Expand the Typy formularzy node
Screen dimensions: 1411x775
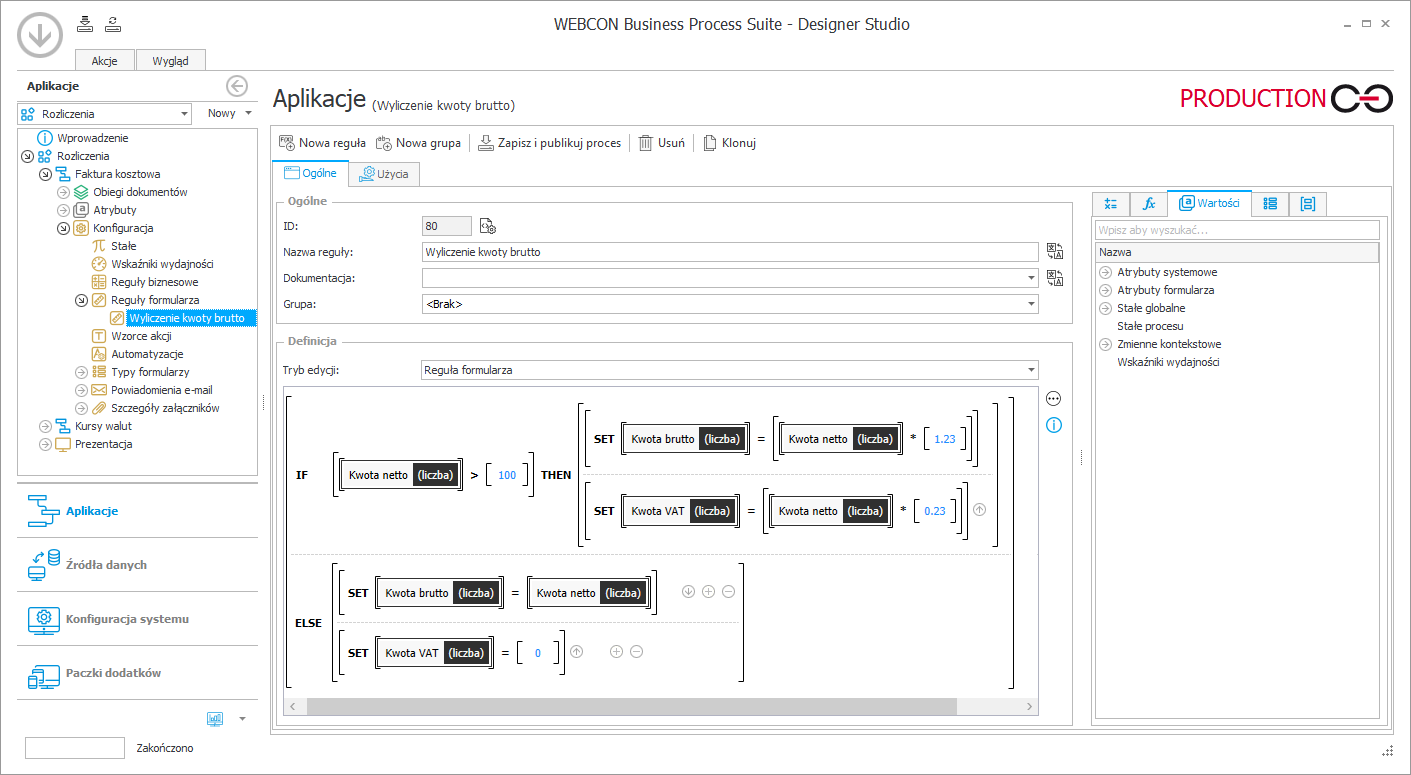[80, 372]
